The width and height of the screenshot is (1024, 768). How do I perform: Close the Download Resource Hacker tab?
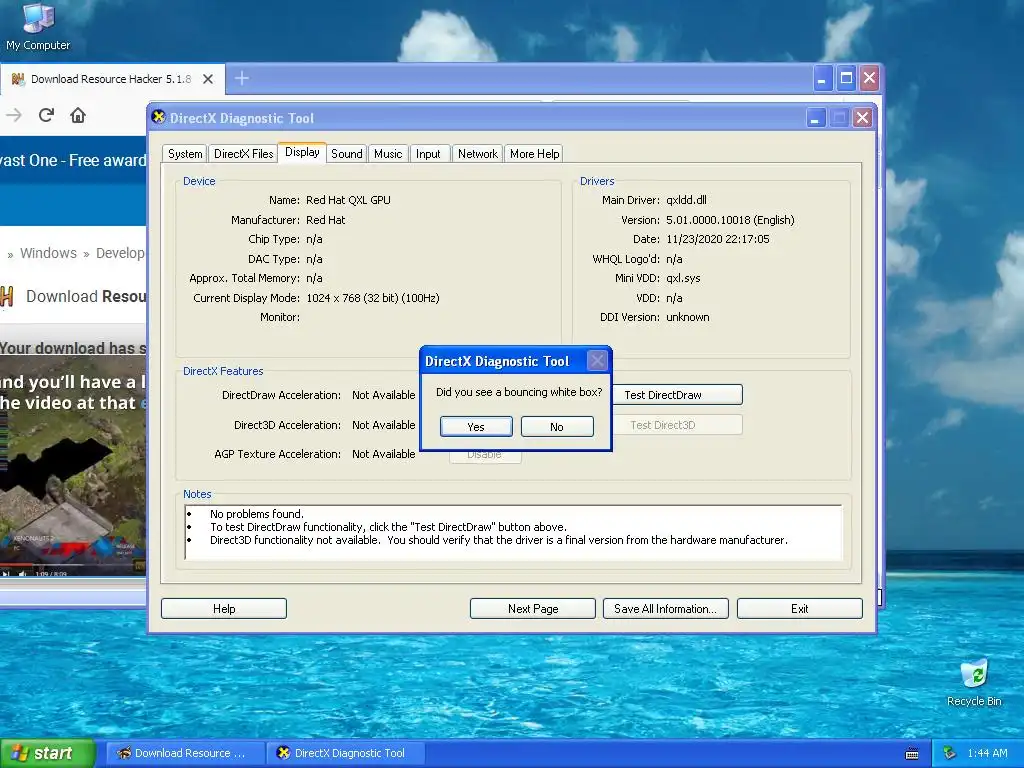[208, 79]
